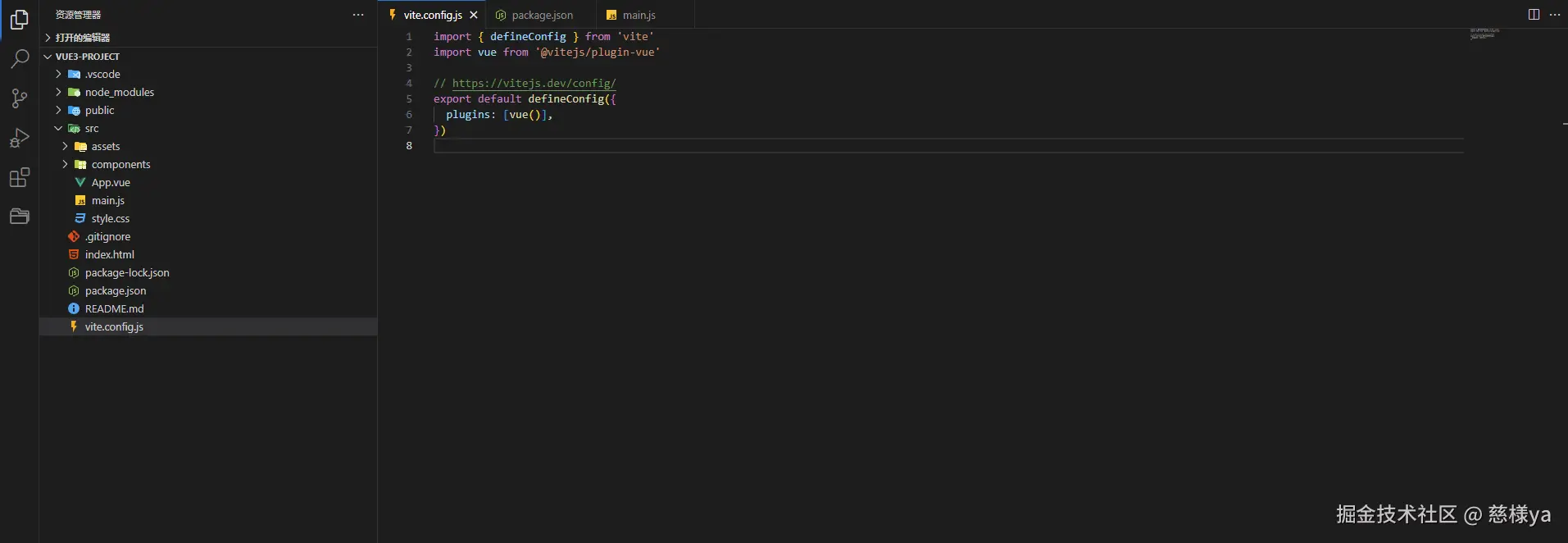
Task: Click the folder icon of public
Action: [74, 110]
